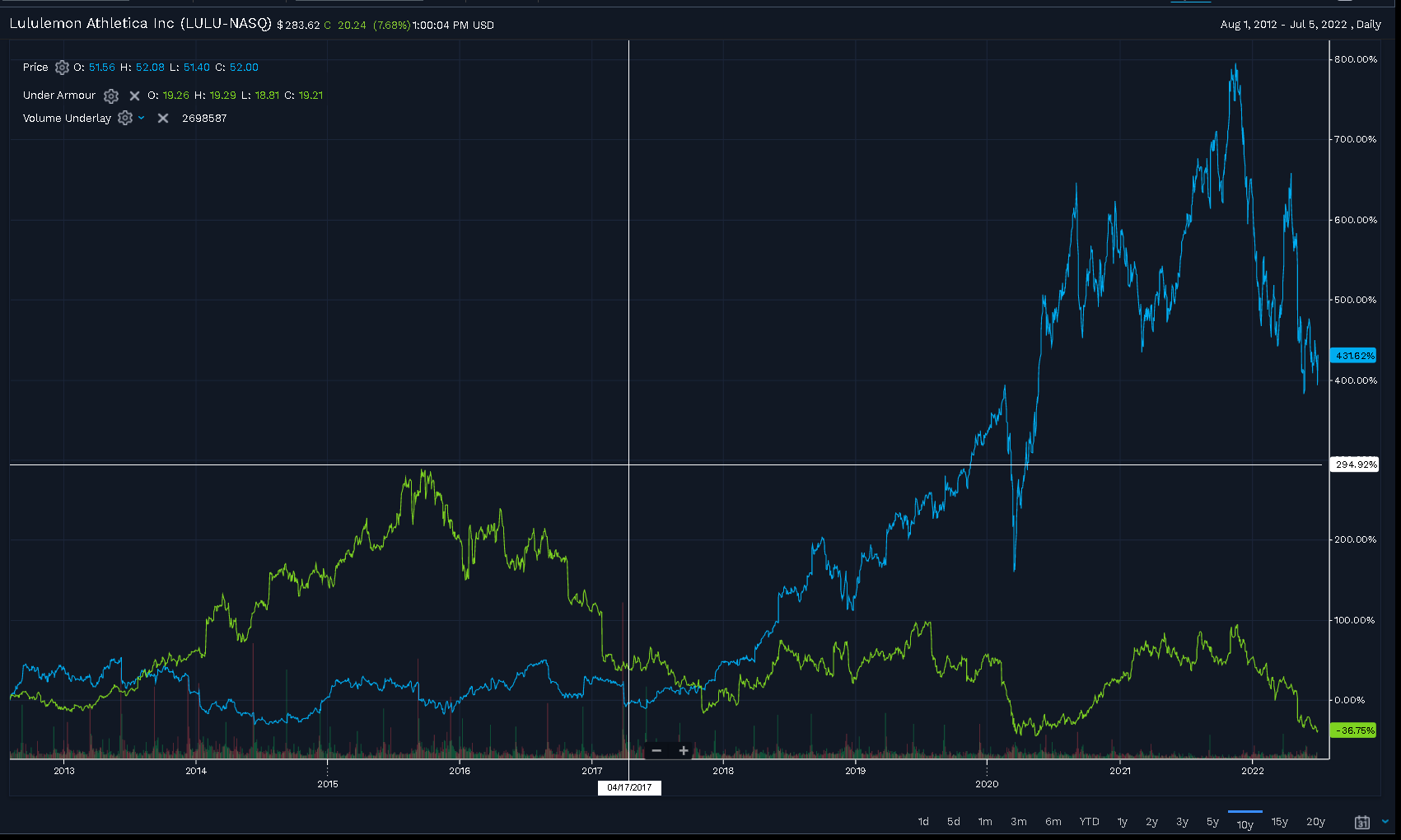Image resolution: width=1401 pixels, height=840 pixels.
Task: Click the 04/17/2017 crosshair date label
Action: [x=629, y=788]
